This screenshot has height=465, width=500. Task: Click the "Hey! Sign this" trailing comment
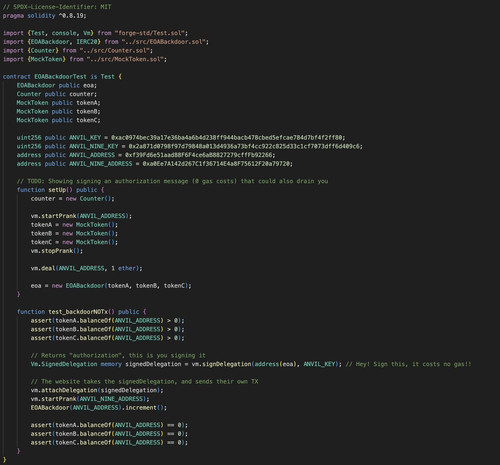[x=409, y=364]
